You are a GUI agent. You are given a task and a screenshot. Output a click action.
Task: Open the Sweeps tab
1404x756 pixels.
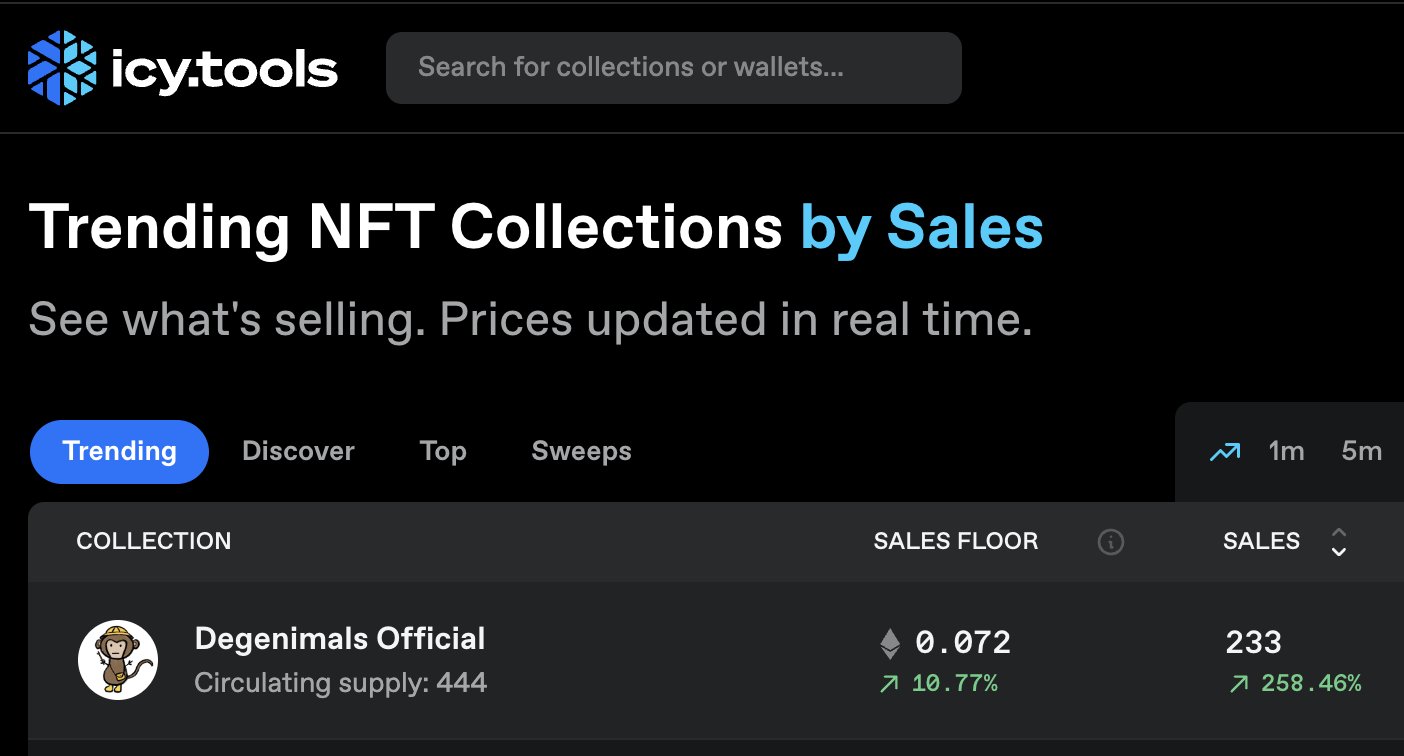click(581, 452)
